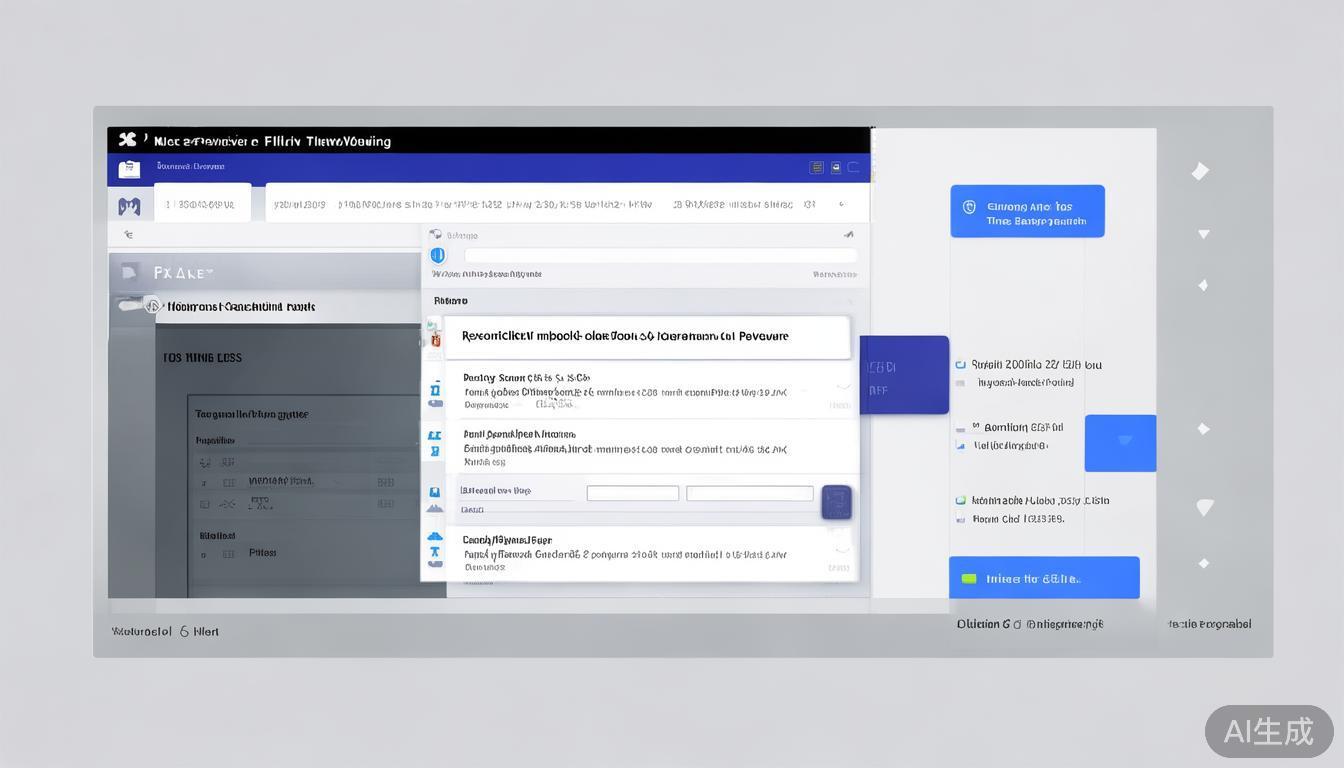
Task: Click the back arrow icon below the tab row
Action: (x=128, y=235)
